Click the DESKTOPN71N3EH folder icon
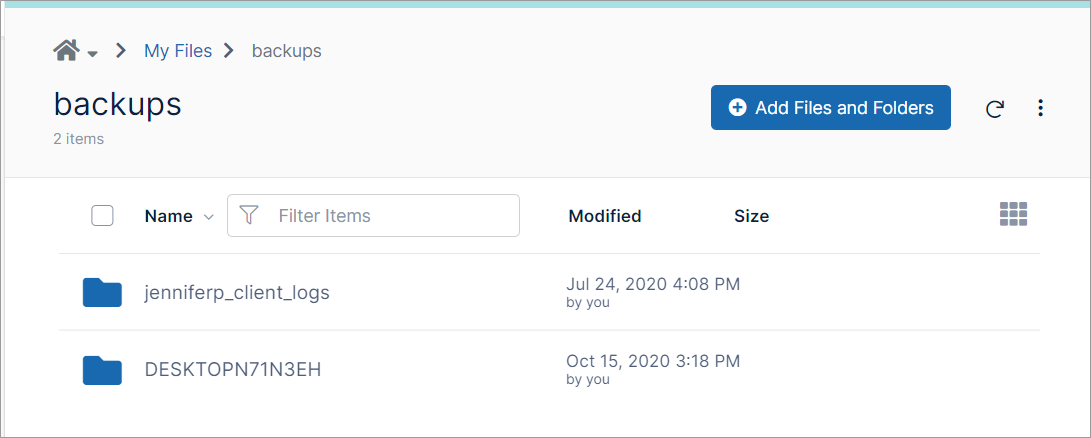Screen dimensions: 1091x438 102,370
